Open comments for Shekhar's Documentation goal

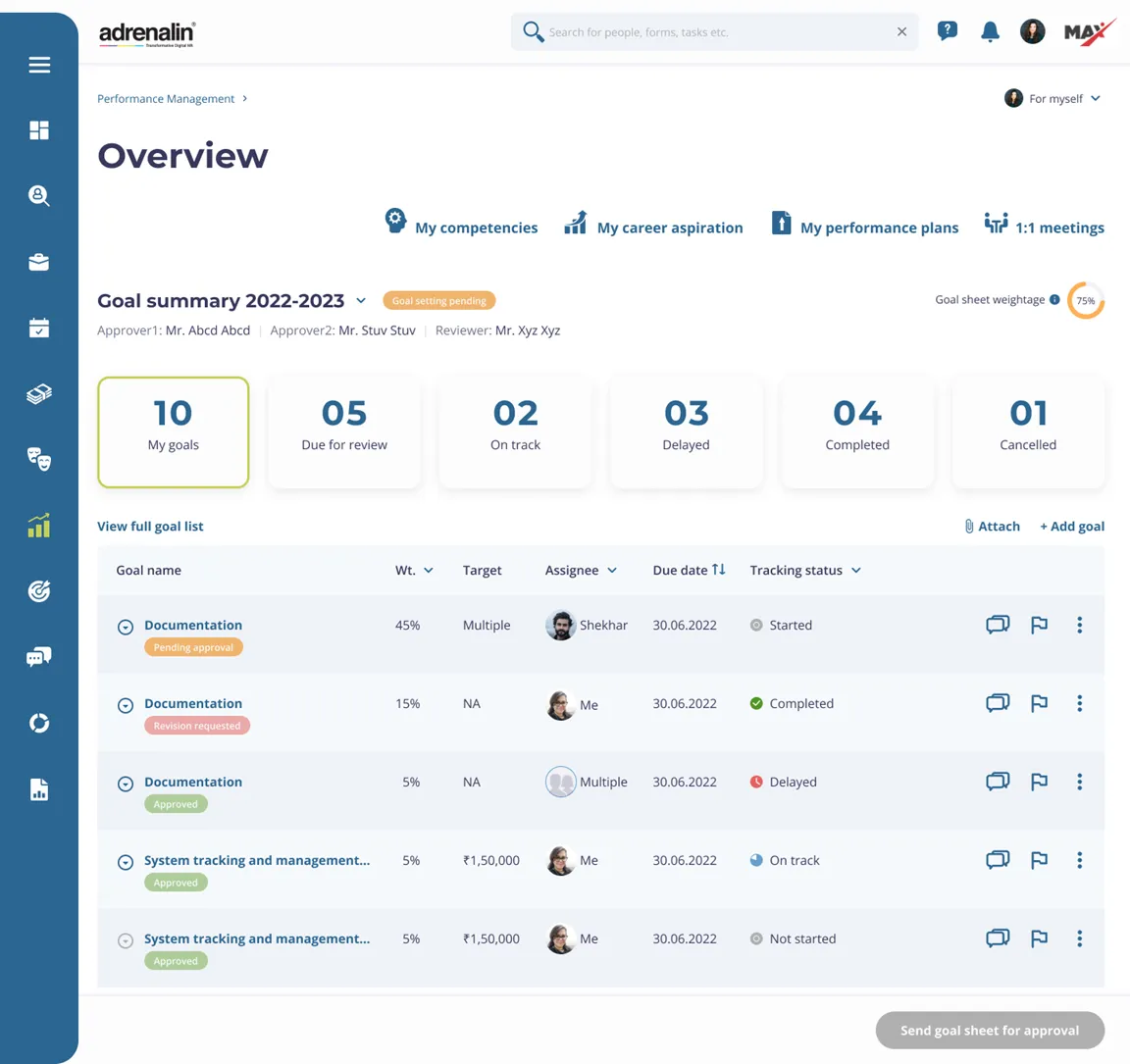[x=998, y=625]
